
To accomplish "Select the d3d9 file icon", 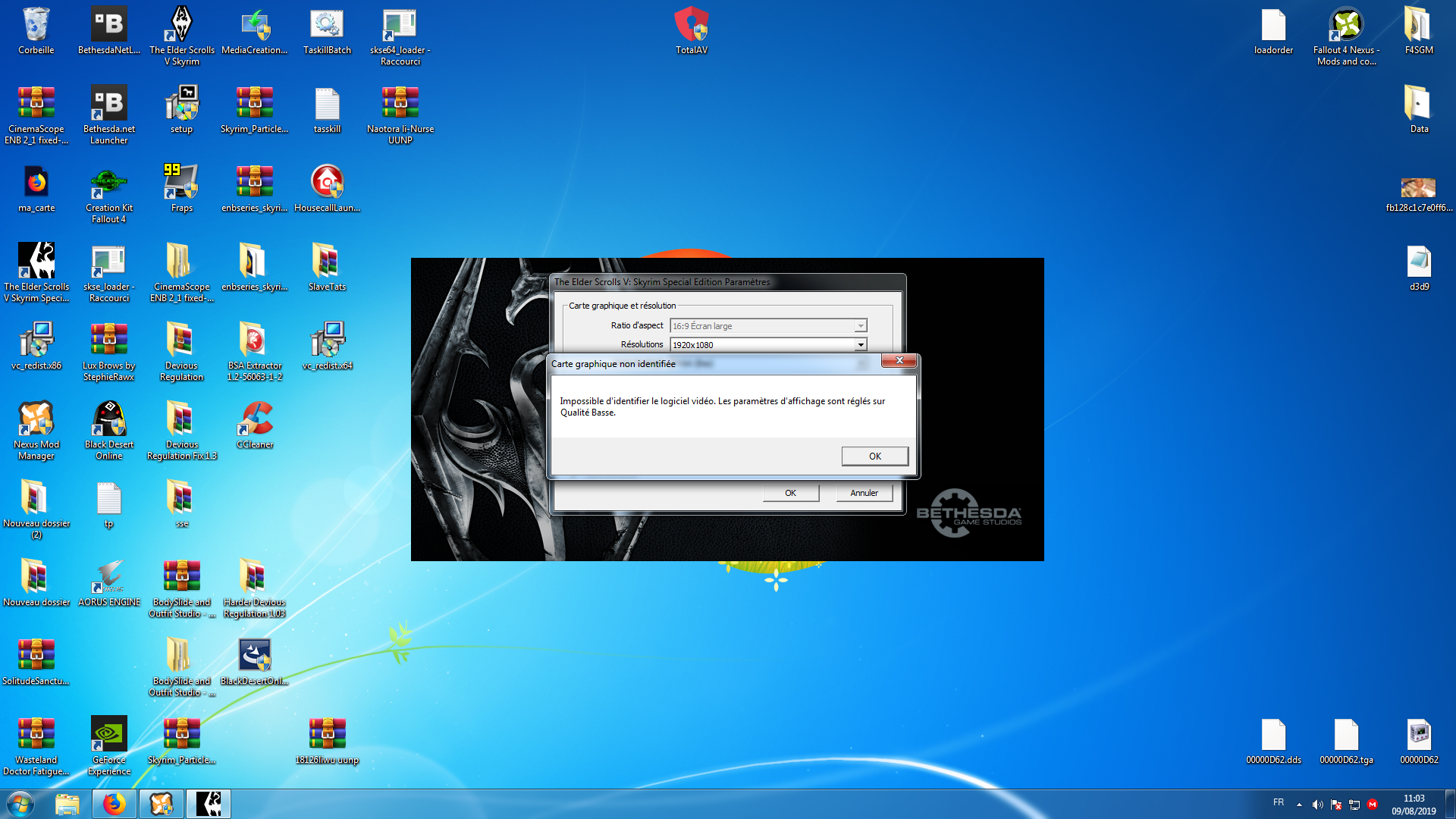I will (1419, 267).
